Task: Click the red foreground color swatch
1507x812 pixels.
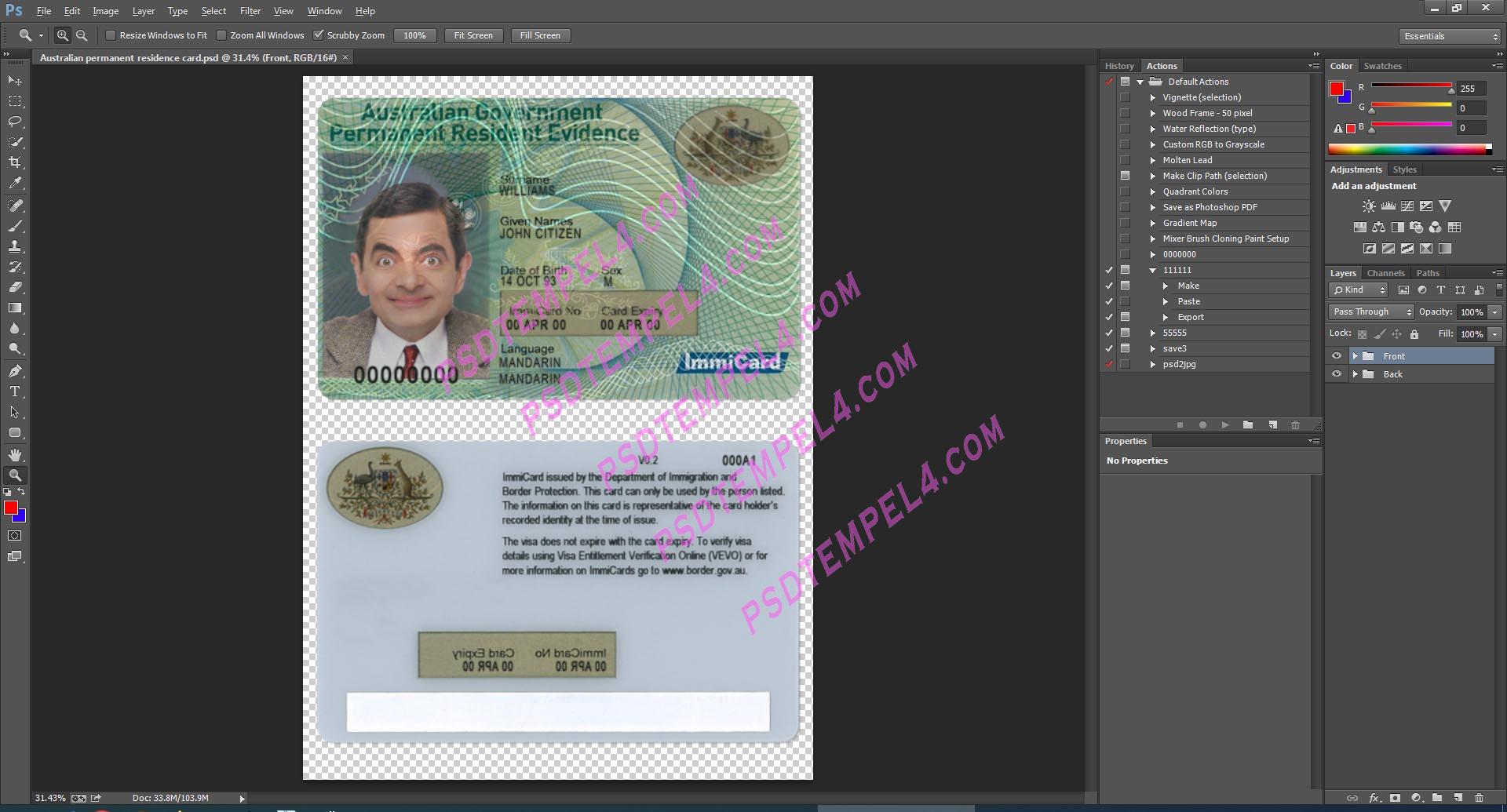Action: 10,508
